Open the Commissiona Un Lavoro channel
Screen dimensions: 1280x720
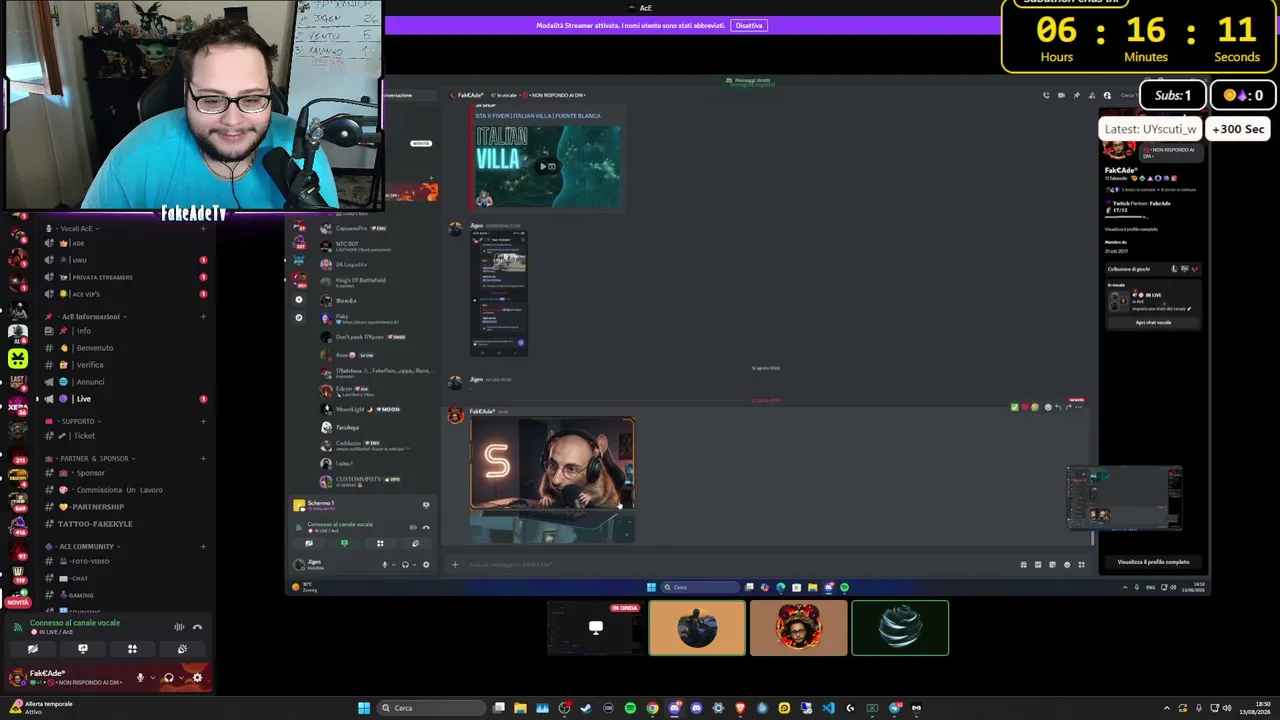(x=125, y=490)
